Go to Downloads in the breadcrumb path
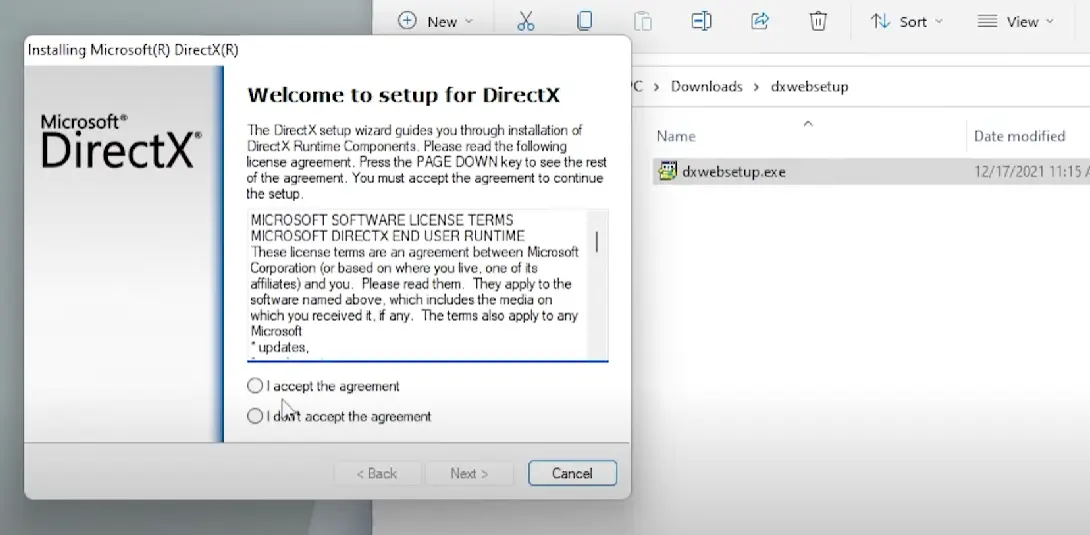The image size is (1090, 535). pyautogui.click(x=706, y=87)
